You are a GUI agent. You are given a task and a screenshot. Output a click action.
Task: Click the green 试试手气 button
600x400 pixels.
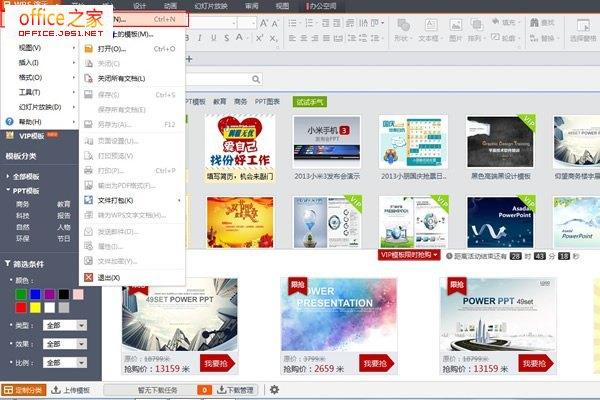[310, 102]
